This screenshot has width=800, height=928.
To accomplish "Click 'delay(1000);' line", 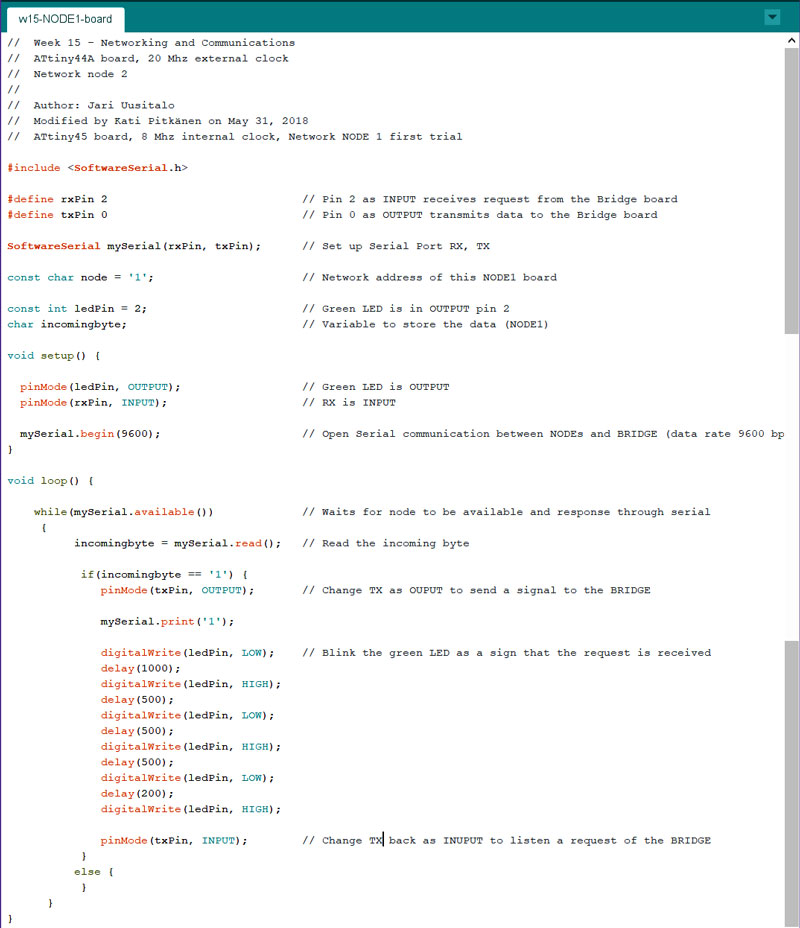I will point(140,668).
